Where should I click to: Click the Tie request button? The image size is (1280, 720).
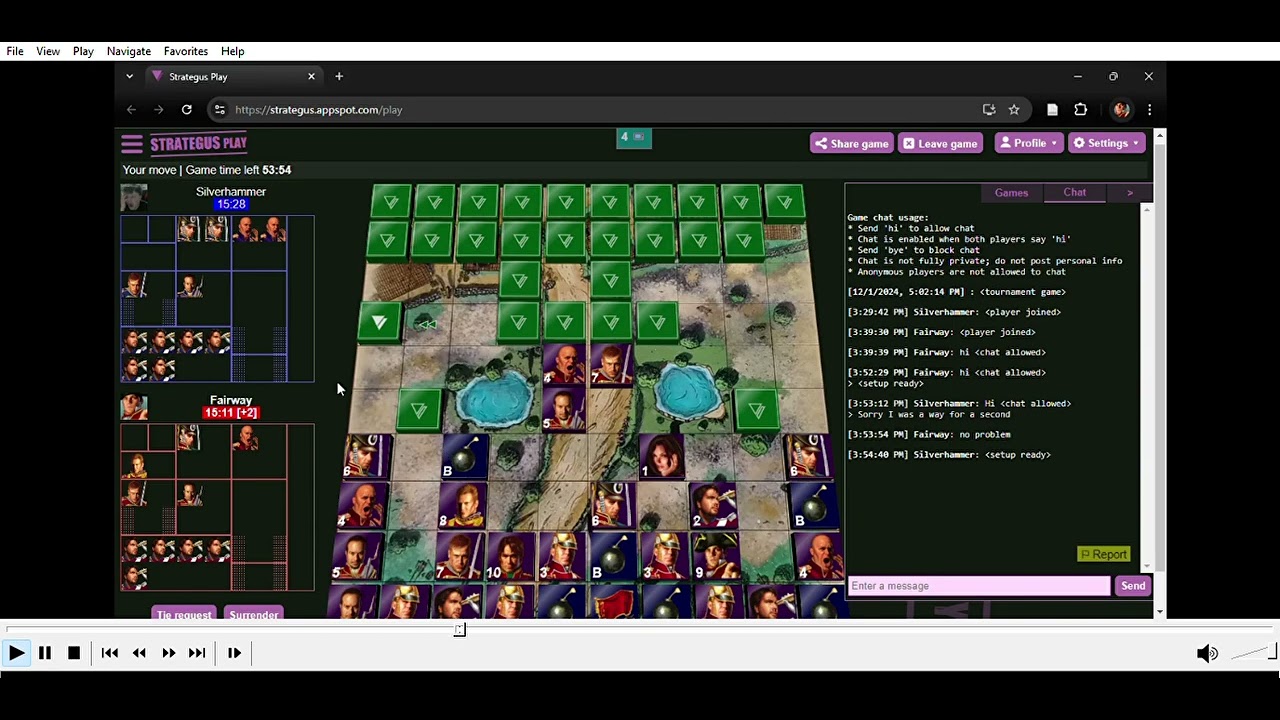(x=184, y=614)
